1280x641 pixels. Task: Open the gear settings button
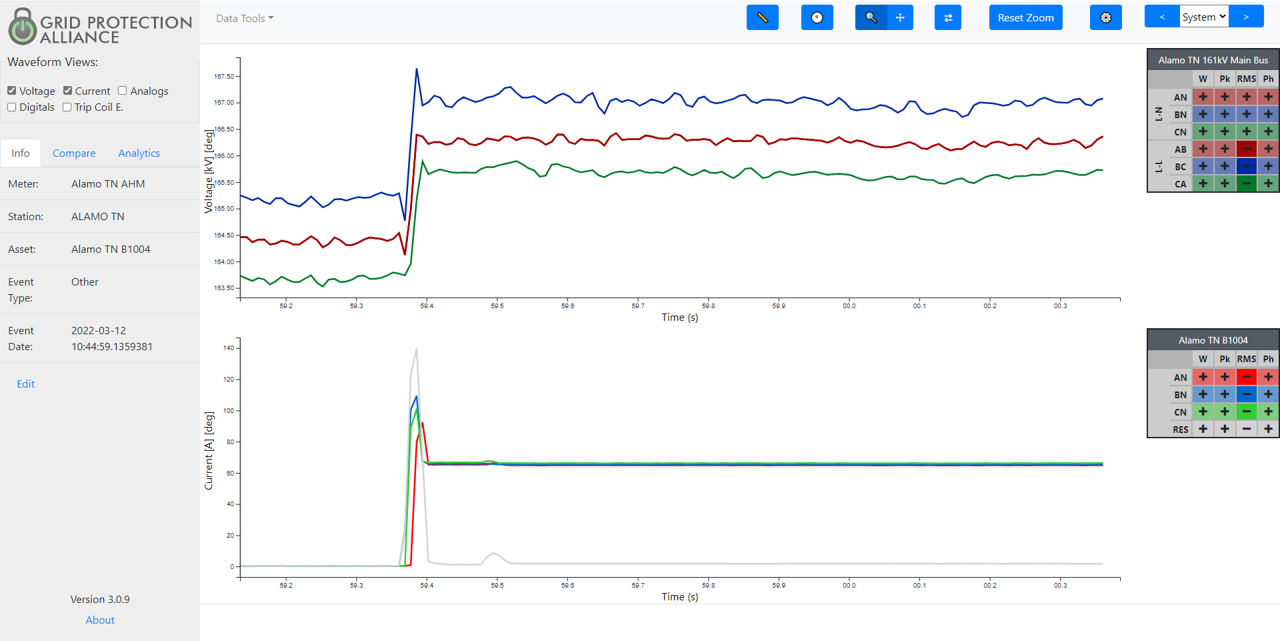click(x=1105, y=17)
